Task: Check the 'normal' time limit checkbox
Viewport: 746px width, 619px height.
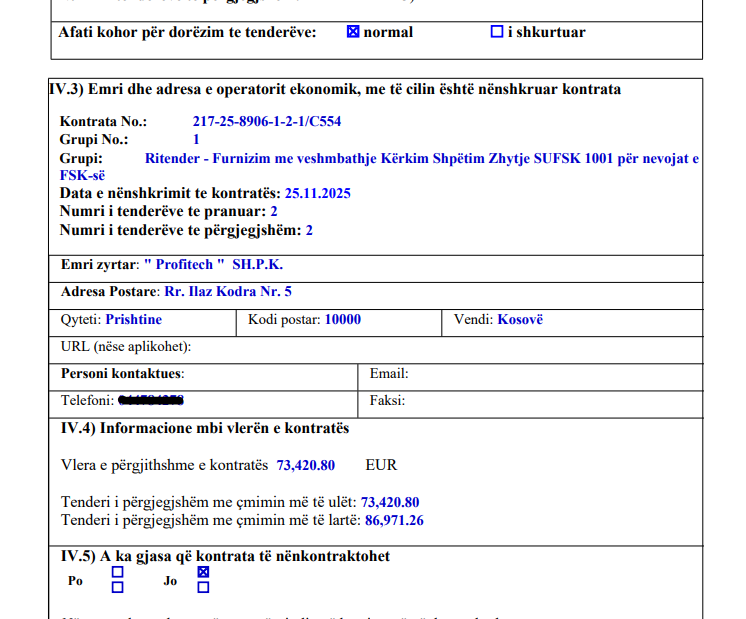Action: point(353,32)
